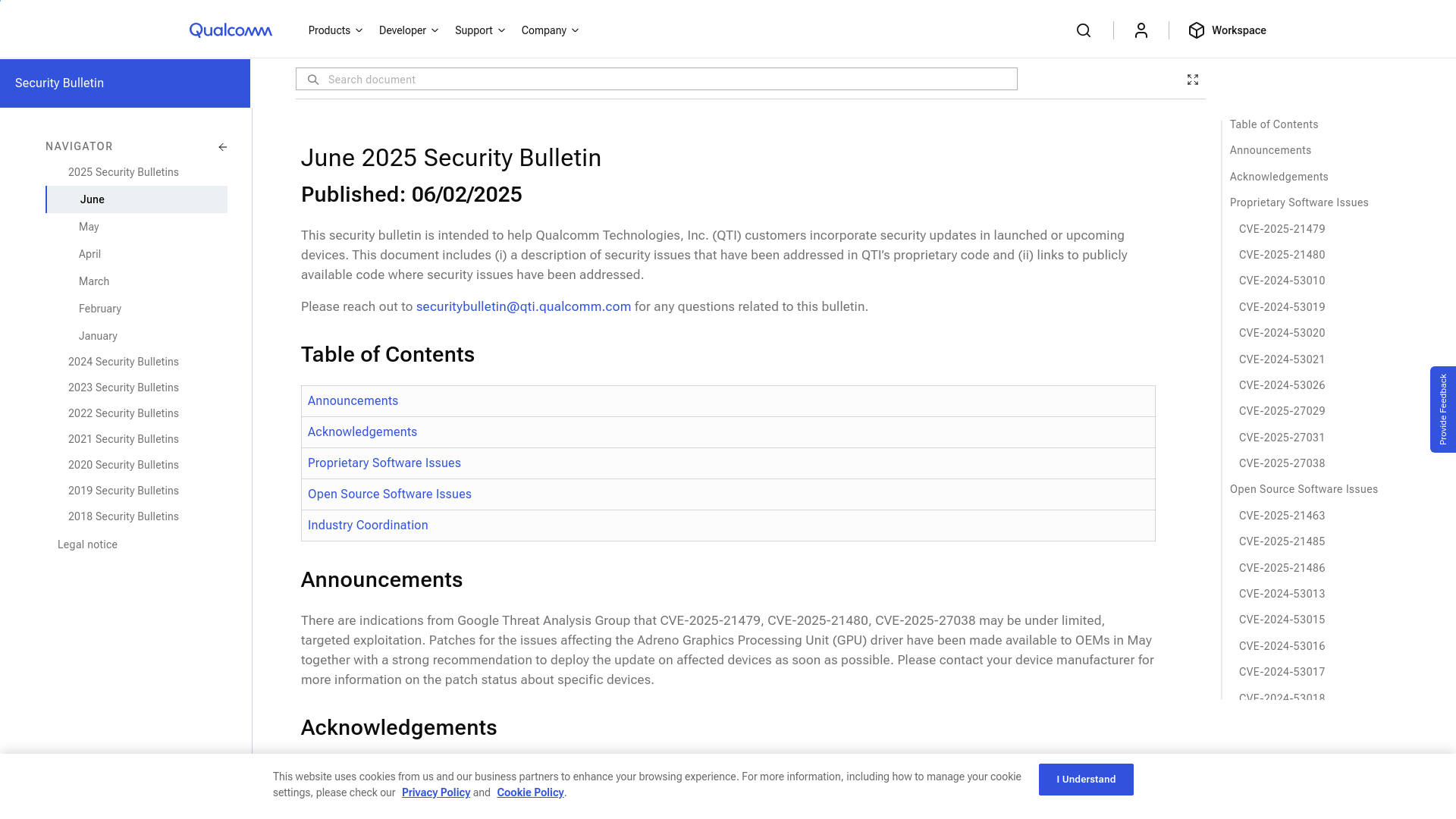Expand 2023 Security Bulletins
This screenshot has width=1456, height=819.
coord(124,388)
